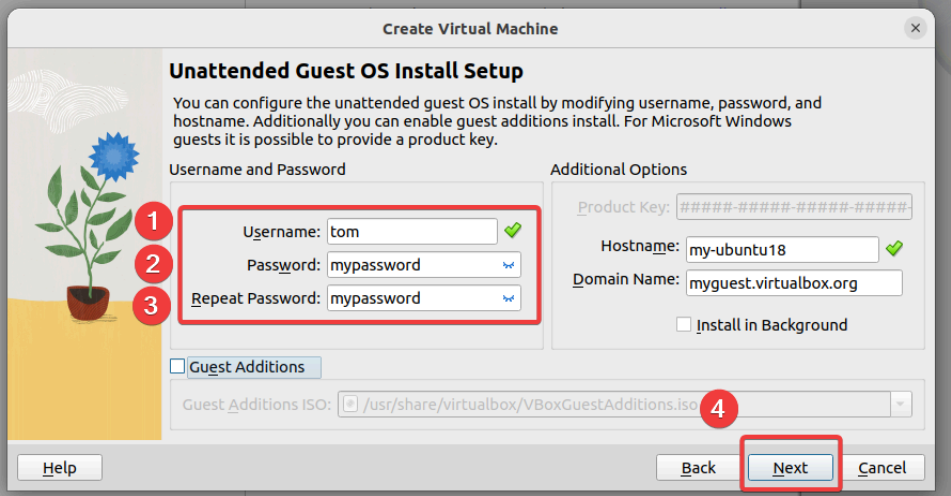Click the Next button

pos(790,468)
